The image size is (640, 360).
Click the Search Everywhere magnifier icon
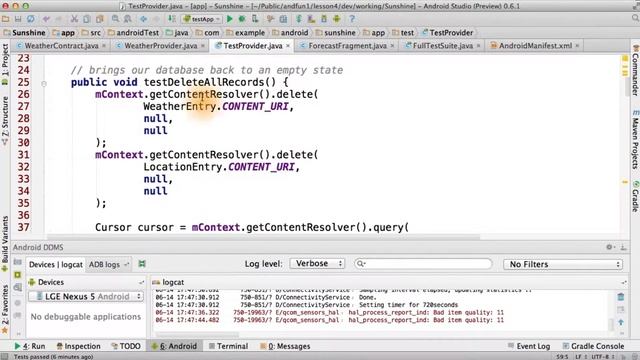635,18
